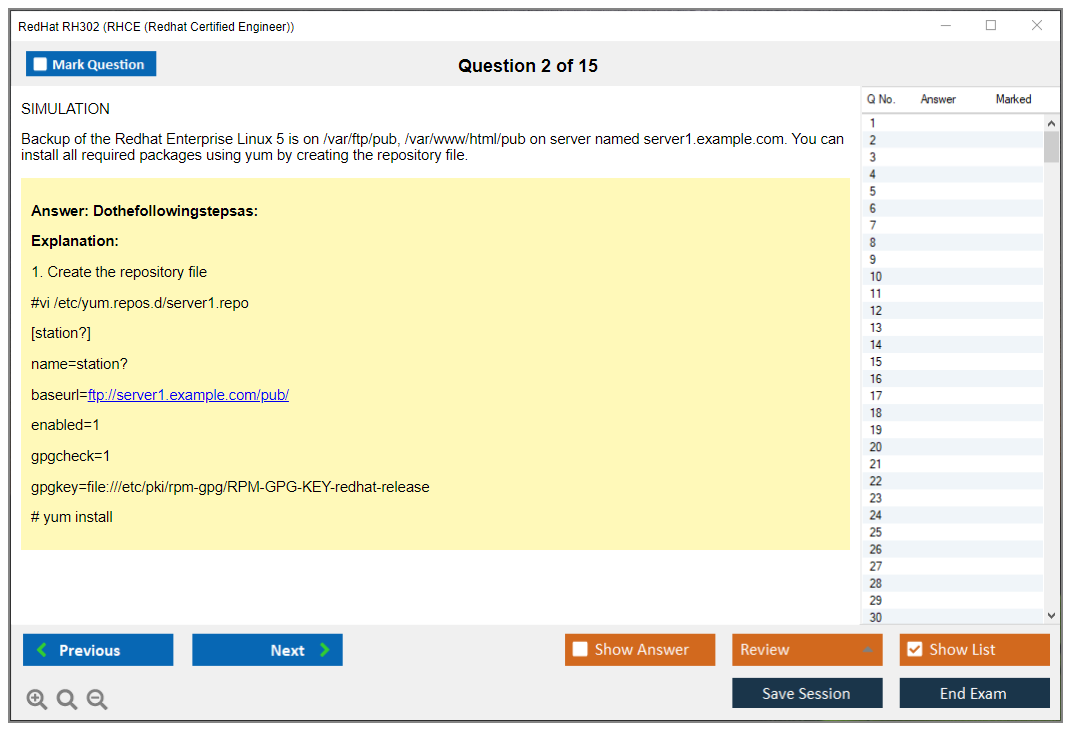Click the question list scrollbar thumb

click(1051, 146)
